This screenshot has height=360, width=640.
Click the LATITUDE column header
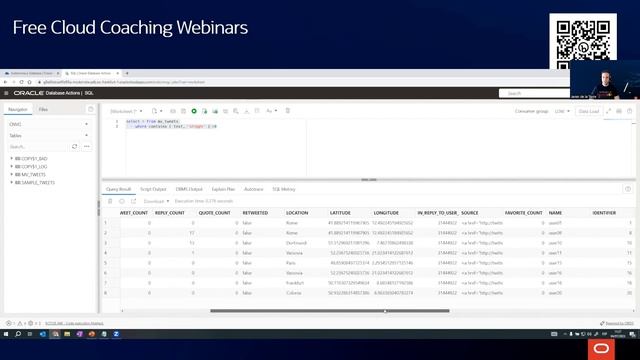(340, 213)
